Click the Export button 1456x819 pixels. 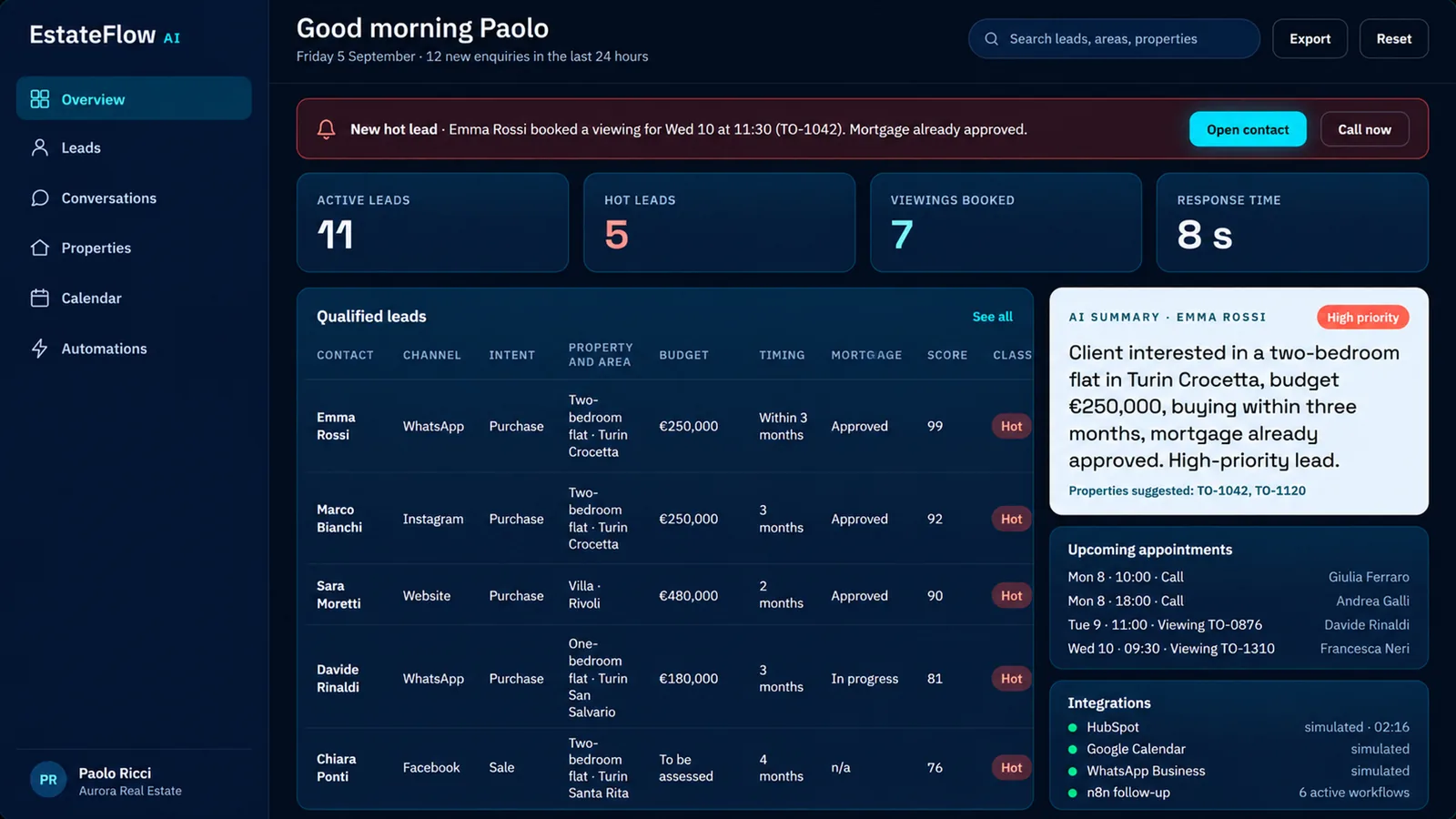pyautogui.click(x=1309, y=39)
